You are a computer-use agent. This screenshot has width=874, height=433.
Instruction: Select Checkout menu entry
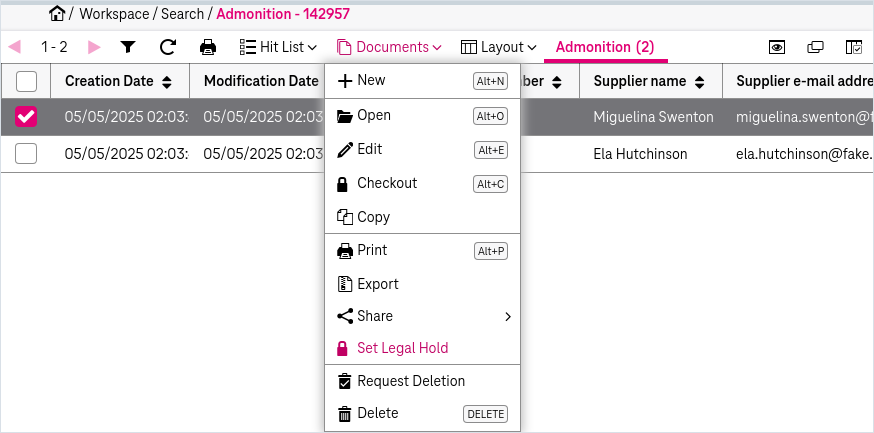coord(423,183)
